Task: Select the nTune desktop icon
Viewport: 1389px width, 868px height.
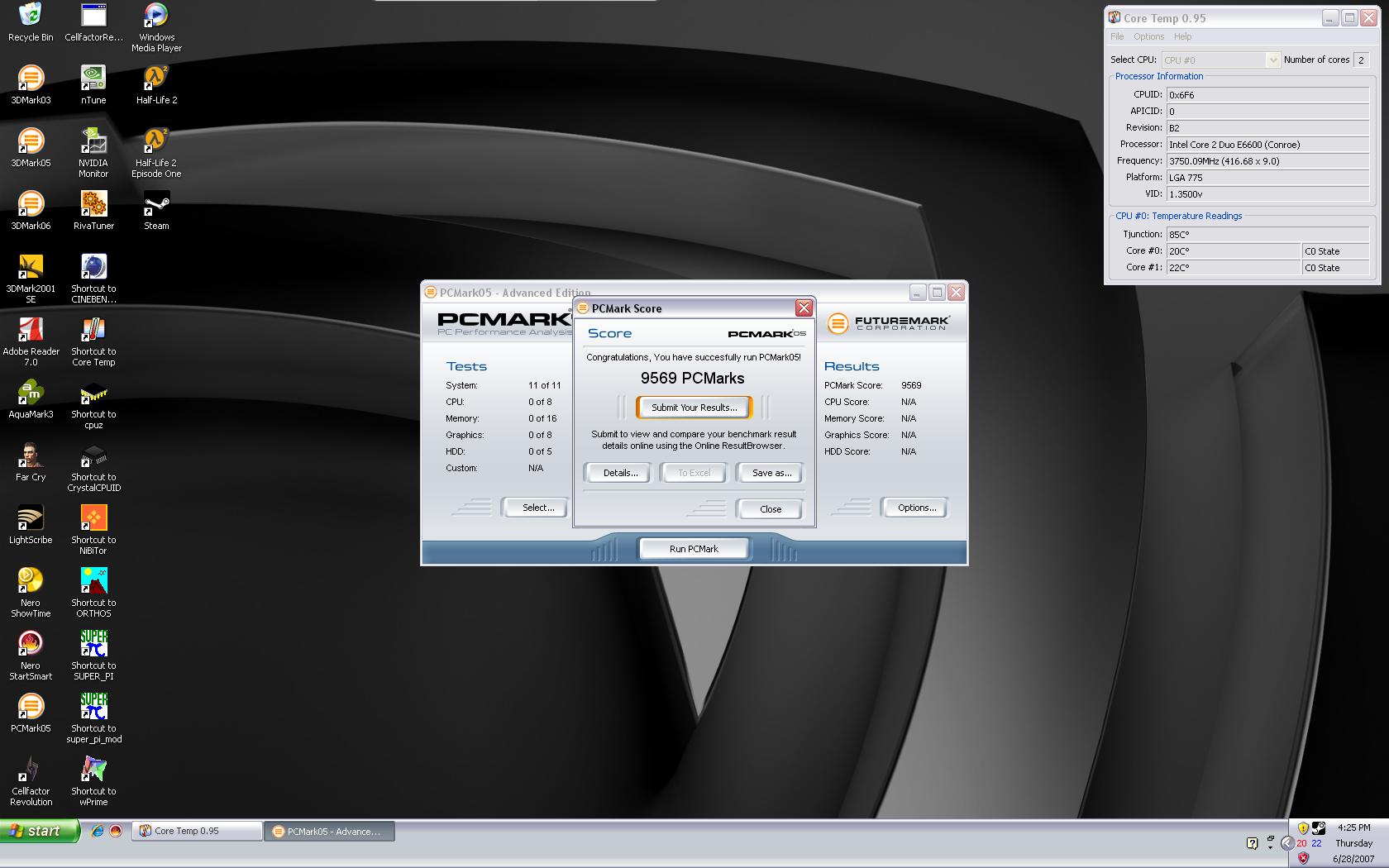Action: 93,84
